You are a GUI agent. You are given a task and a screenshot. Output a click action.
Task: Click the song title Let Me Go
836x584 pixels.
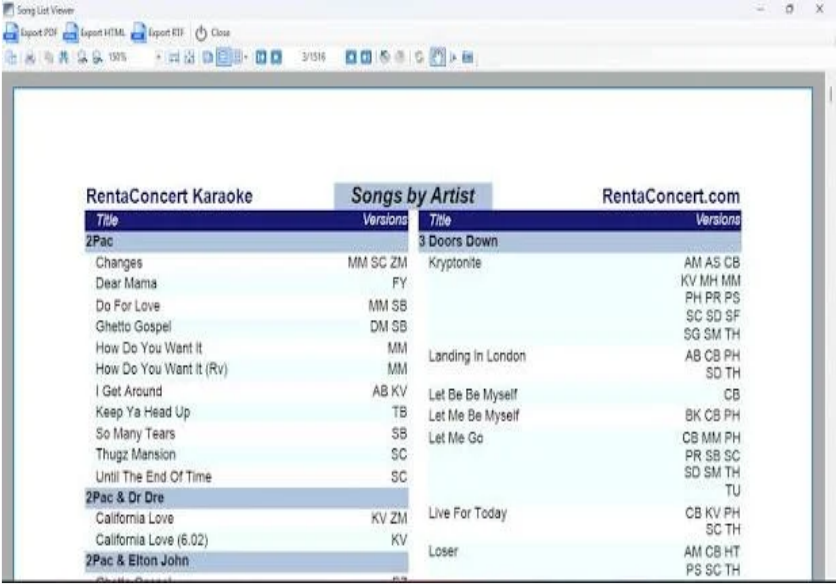pos(456,438)
